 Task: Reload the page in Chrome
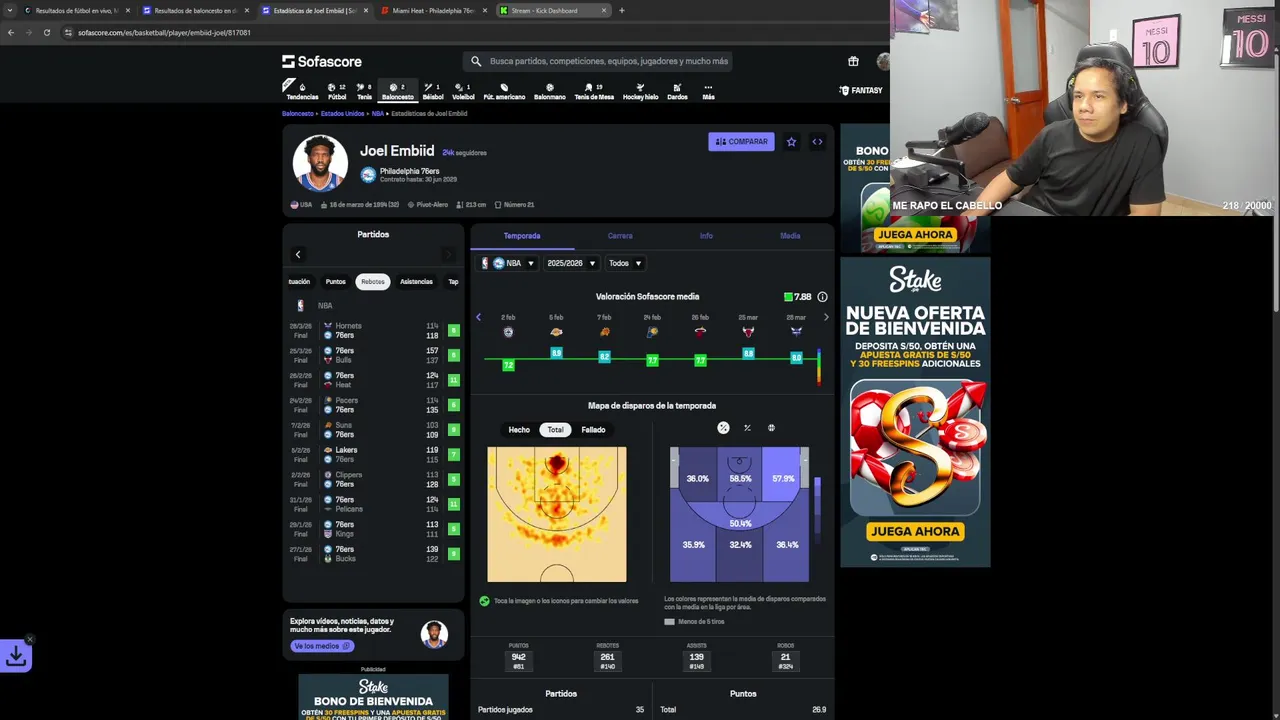(47, 32)
